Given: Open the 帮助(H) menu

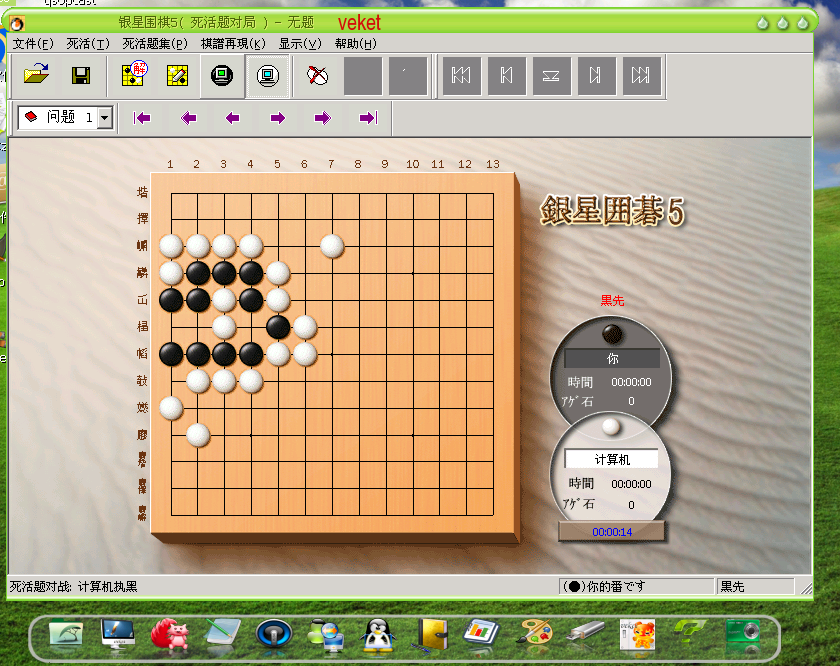Looking at the screenshot, I should click(356, 43).
